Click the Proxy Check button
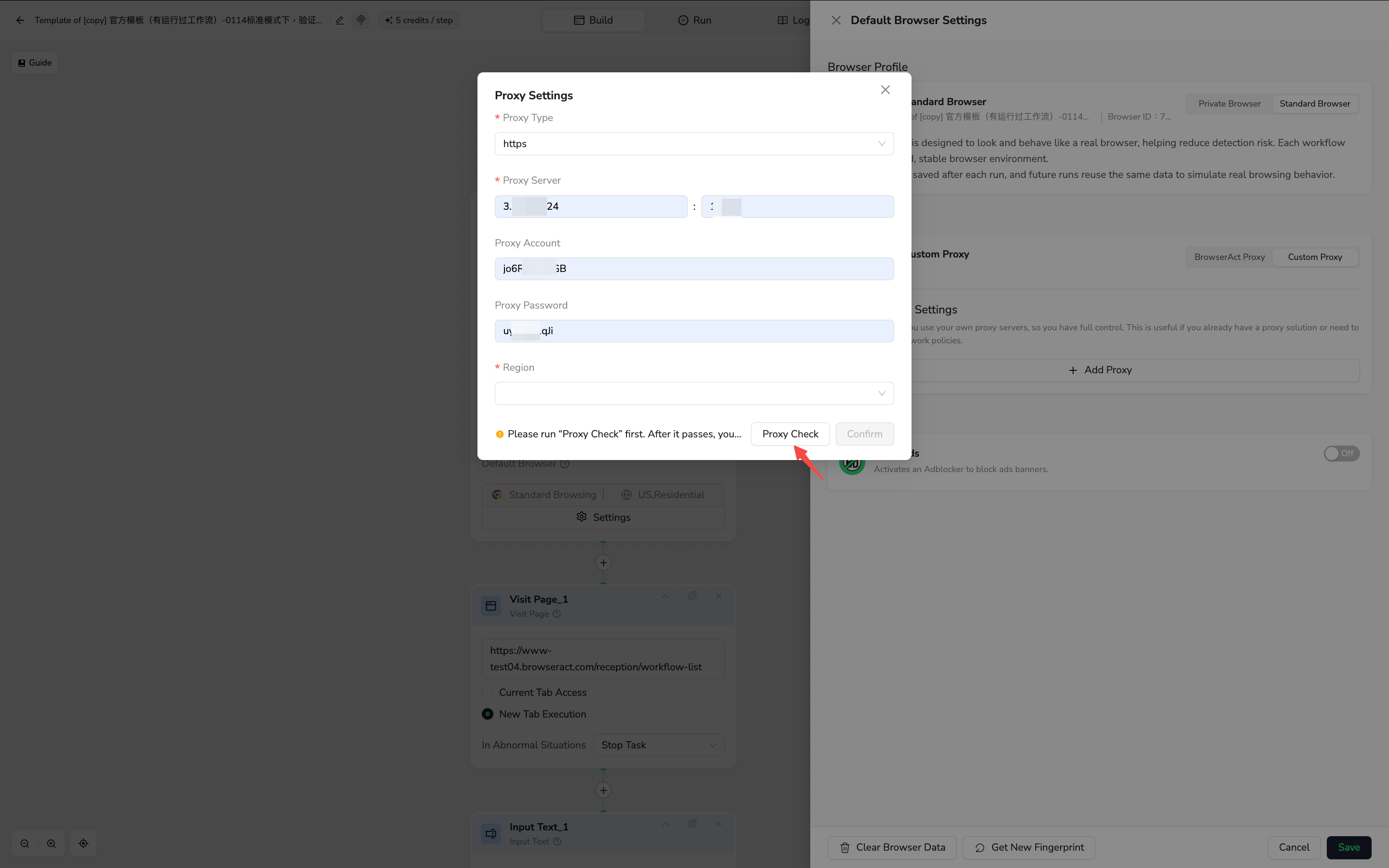 [x=790, y=434]
